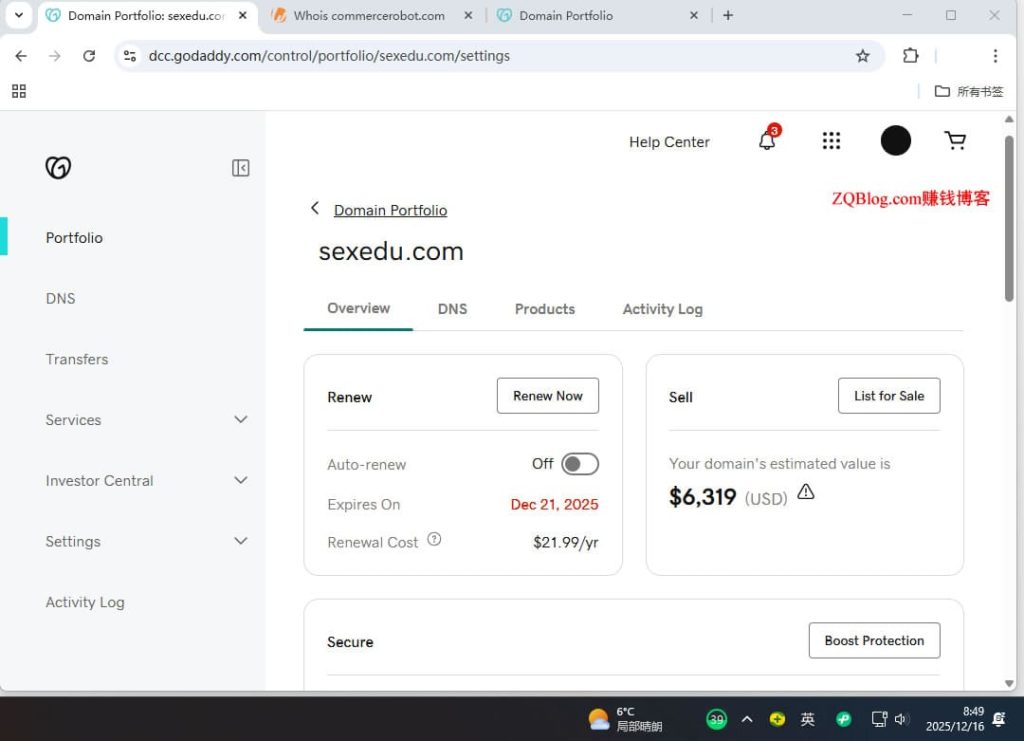
Task: Switch to the third Domain Portfolio browser tab
Action: click(566, 16)
